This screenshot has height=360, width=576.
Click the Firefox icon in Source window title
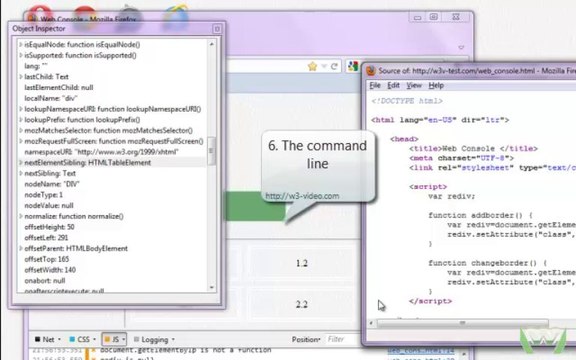(x=370, y=71)
